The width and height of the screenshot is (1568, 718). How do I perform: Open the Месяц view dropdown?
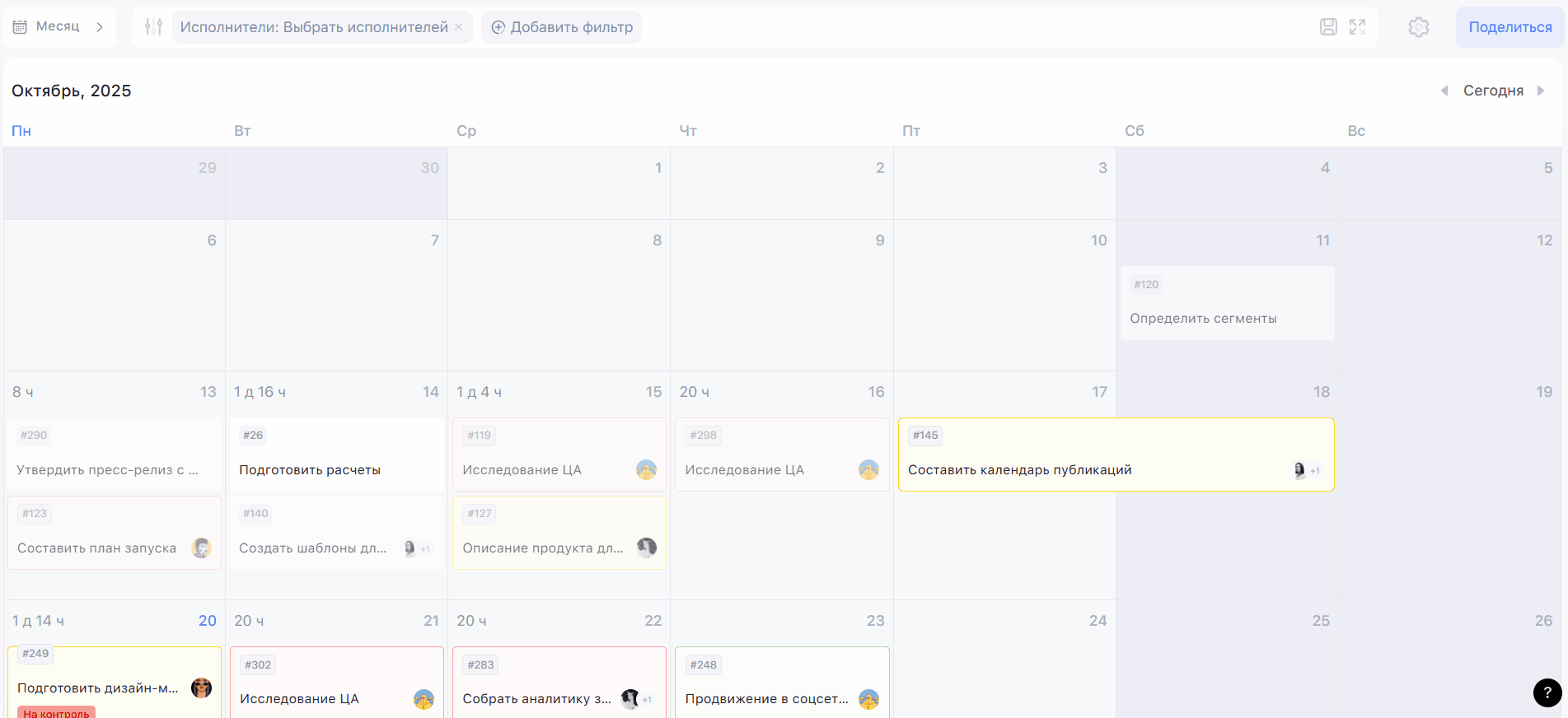pos(59,27)
